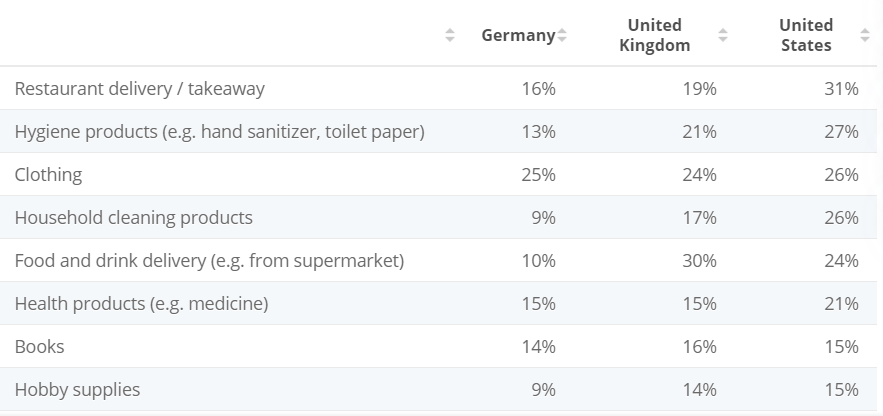
Task: Click the 30% UK food delivery value
Action: pyautogui.click(x=699, y=261)
